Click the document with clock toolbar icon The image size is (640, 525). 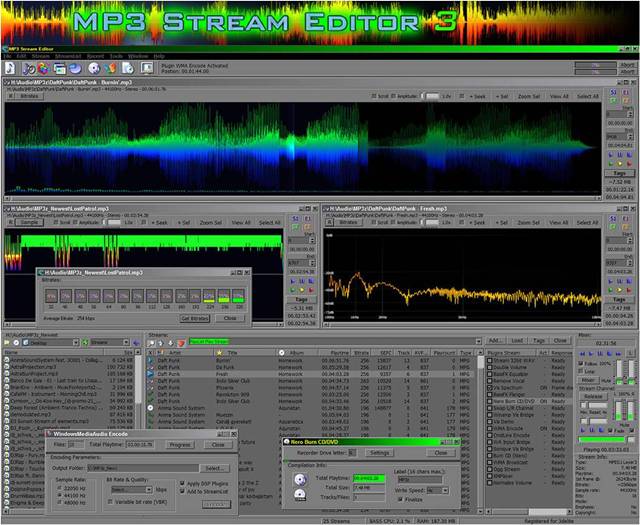(x=128, y=69)
